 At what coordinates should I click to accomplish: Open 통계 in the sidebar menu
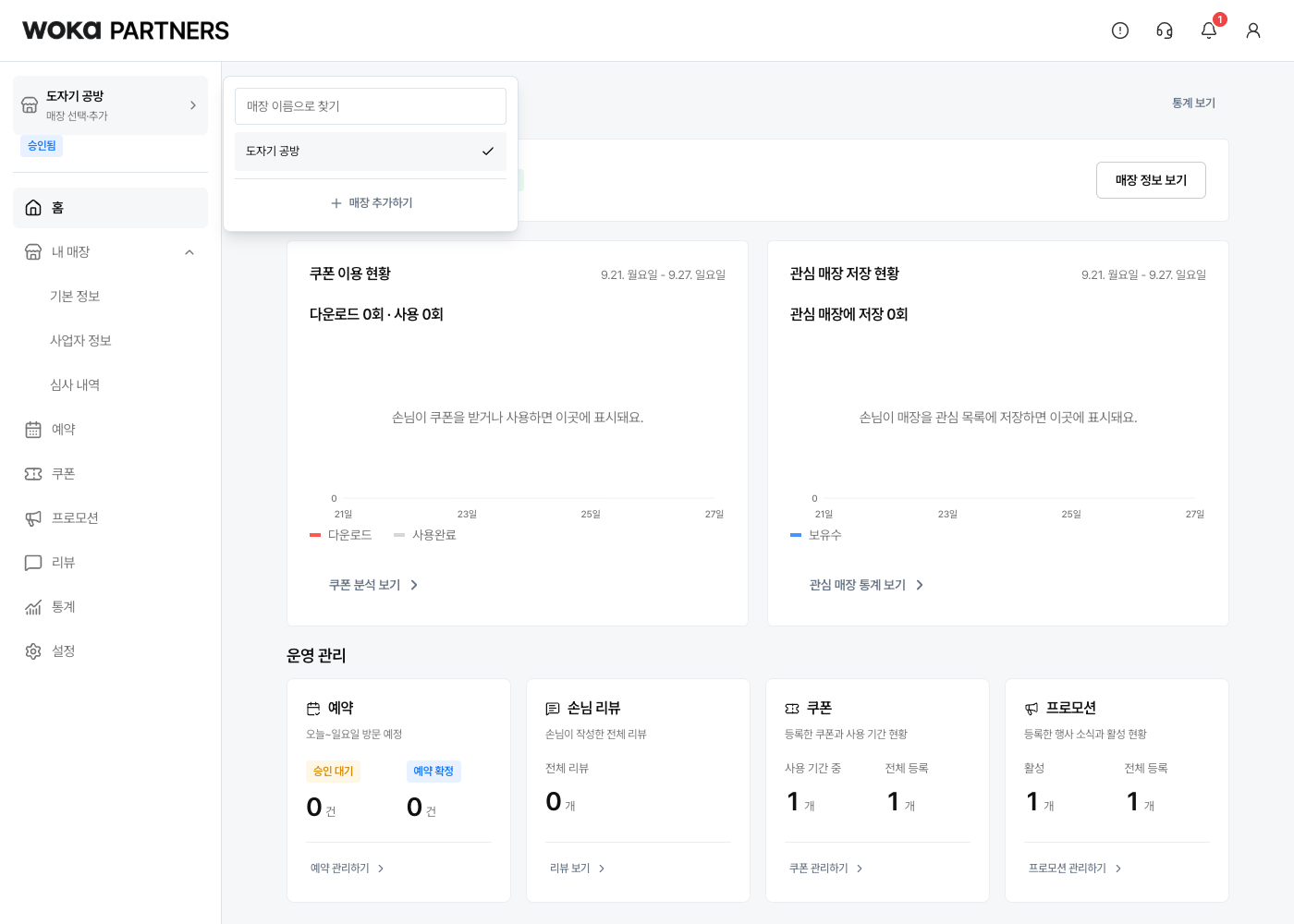(x=110, y=607)
